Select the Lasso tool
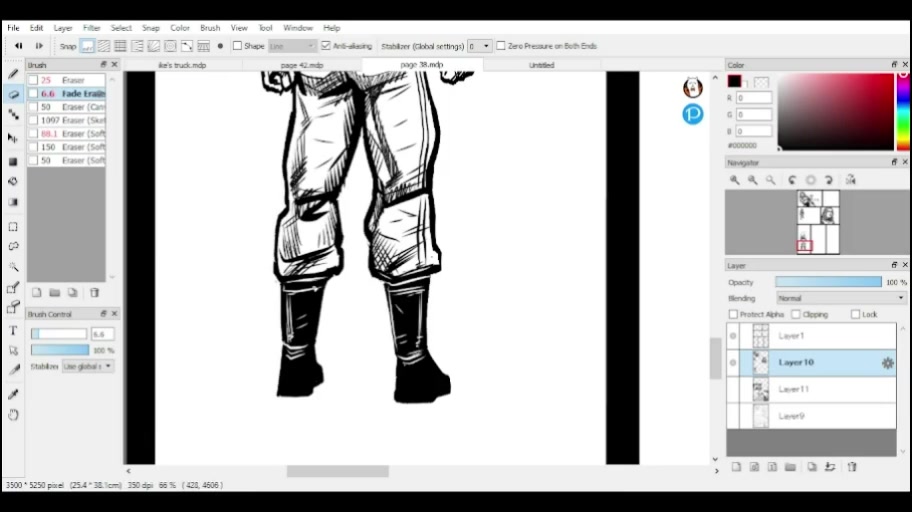The height and width of the screenshot is (512, 912). pyautogui.click(x=13, y=247)
